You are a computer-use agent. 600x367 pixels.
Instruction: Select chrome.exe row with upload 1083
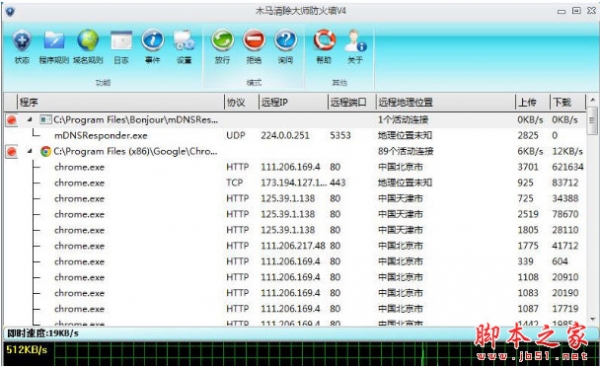pos(295,293)
